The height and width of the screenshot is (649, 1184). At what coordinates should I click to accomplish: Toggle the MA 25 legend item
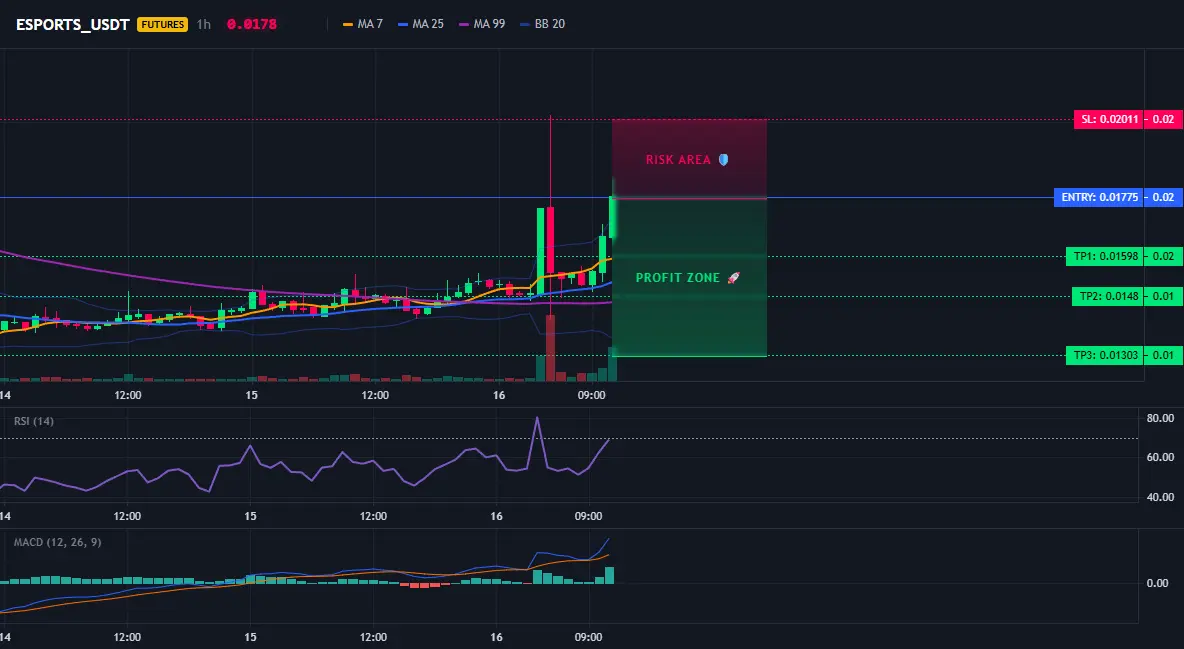click(x=421, y=24)
